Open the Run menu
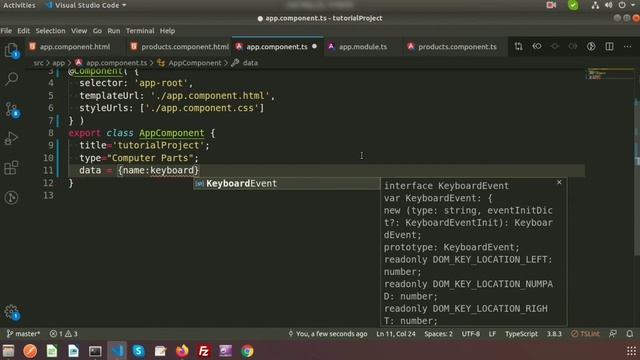The image size is (640, 360). 113,31
